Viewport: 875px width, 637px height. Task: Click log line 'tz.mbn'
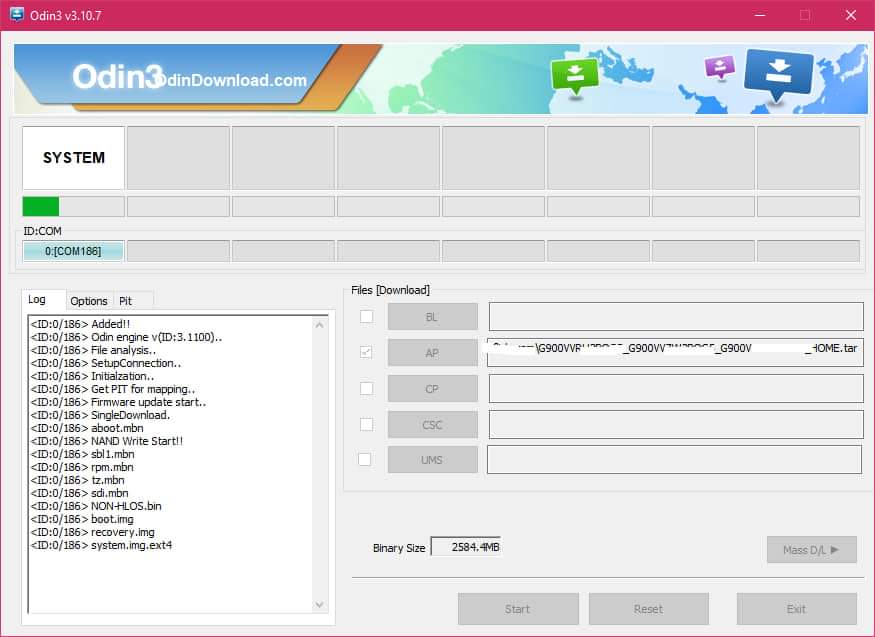78,480
